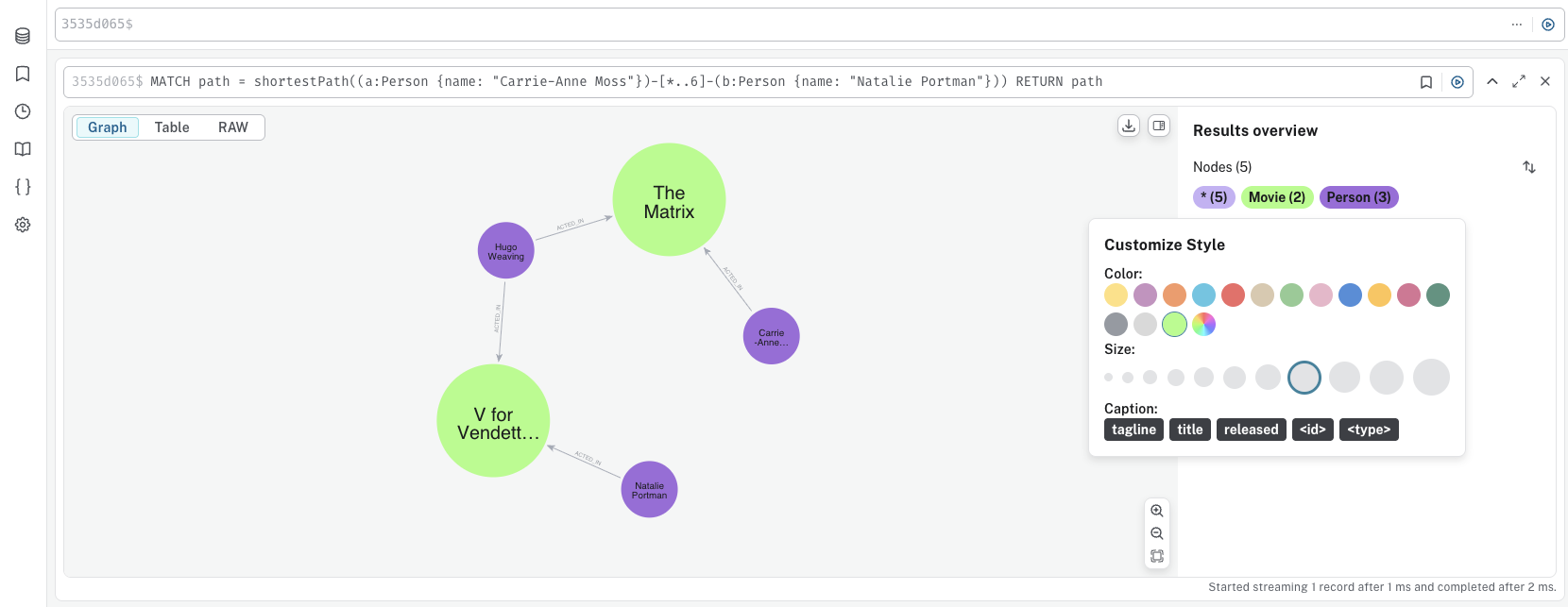Expand result frame to fullscreen
This screenshot has width=1568, height=607.
point(1519,82)
